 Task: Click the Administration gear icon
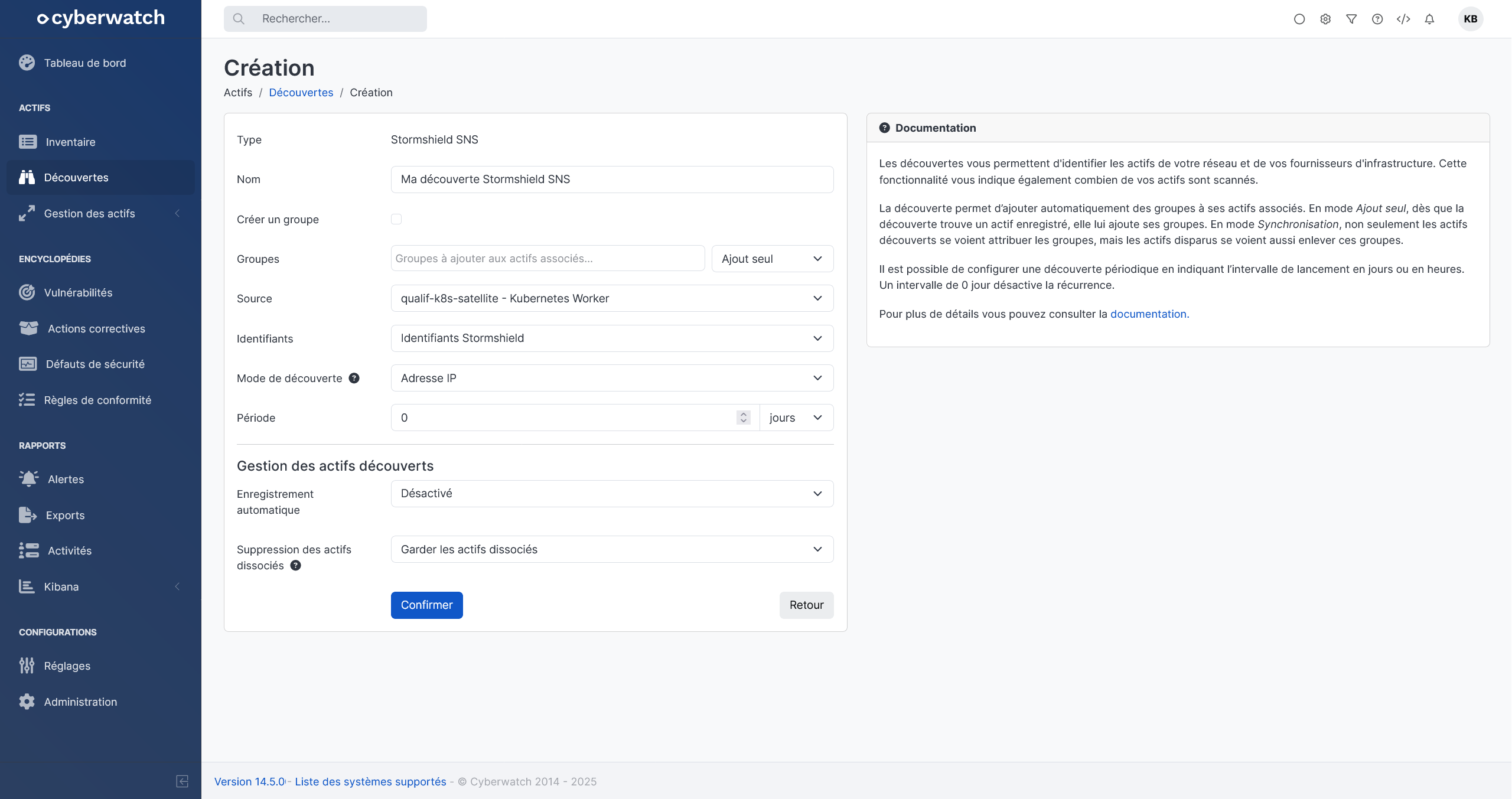point(27,702)
